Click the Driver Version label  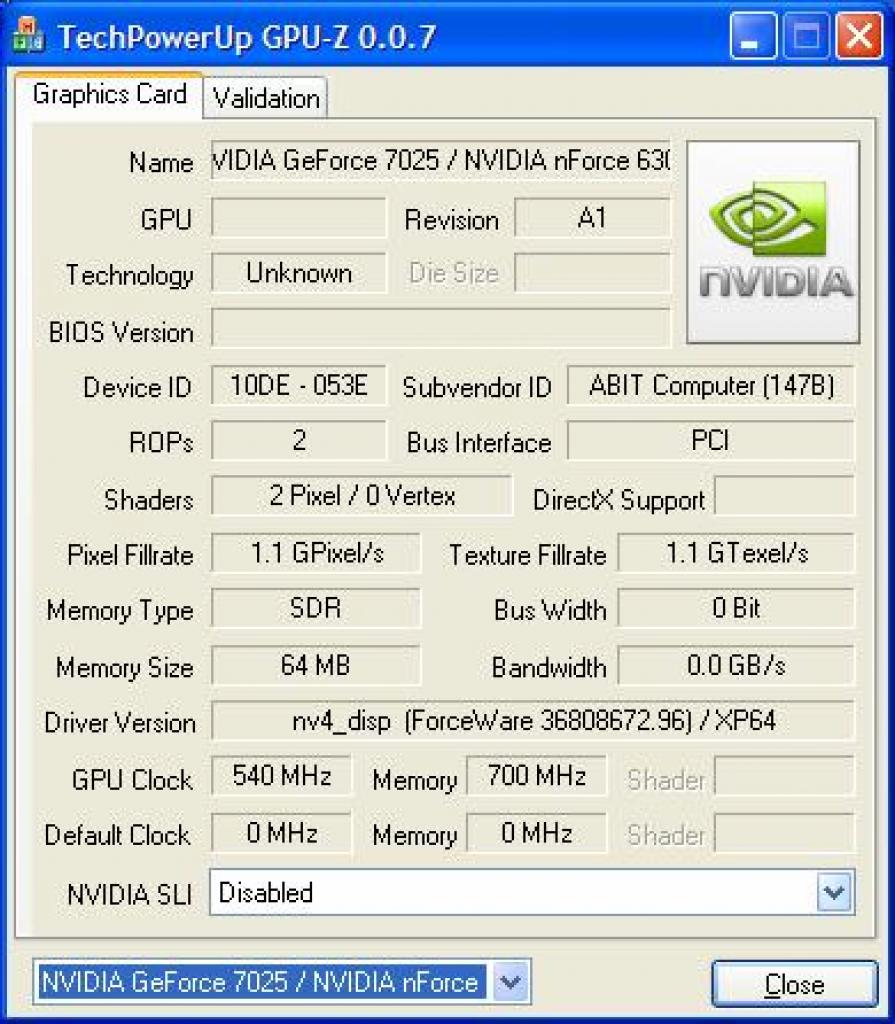point(120,723)
